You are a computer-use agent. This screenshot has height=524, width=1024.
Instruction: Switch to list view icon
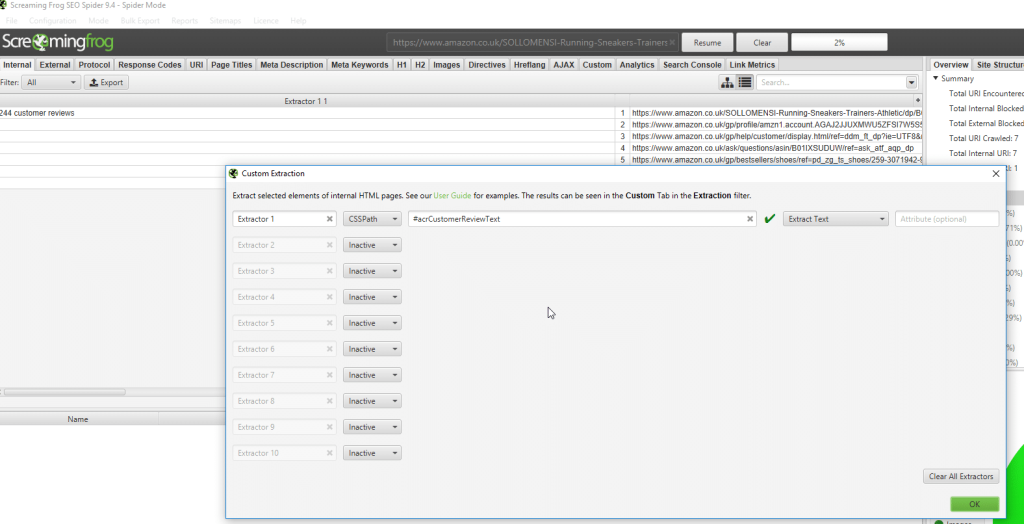click(745, 82)
